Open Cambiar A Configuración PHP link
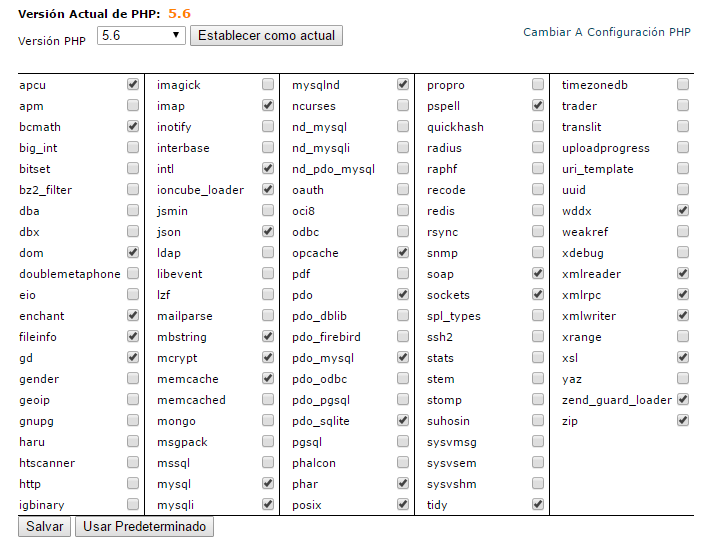 coord(607,32)
